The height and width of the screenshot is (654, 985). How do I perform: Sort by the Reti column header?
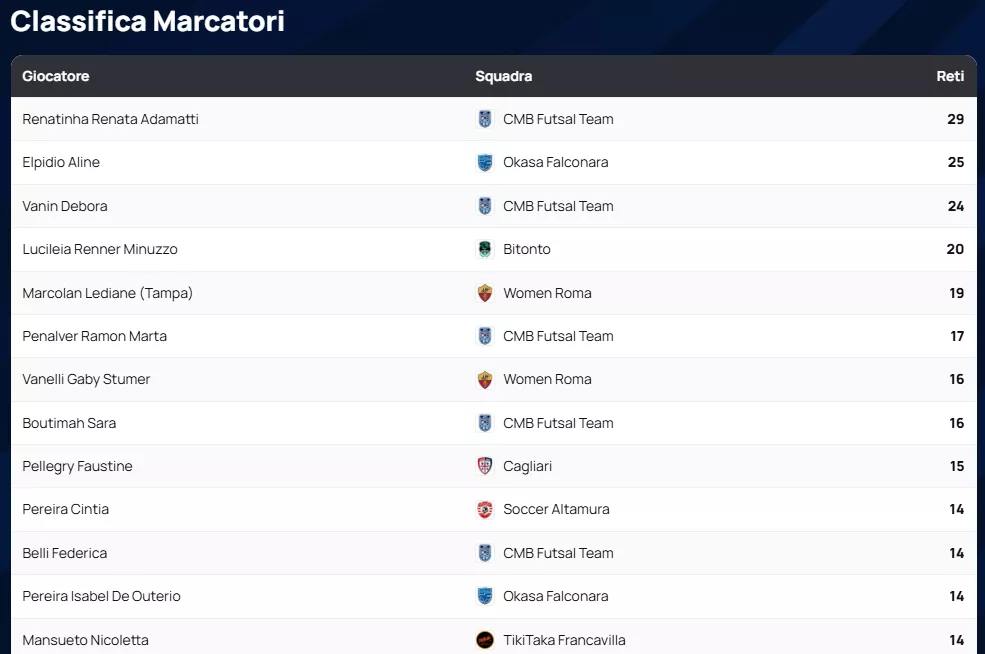coord(950,76)
